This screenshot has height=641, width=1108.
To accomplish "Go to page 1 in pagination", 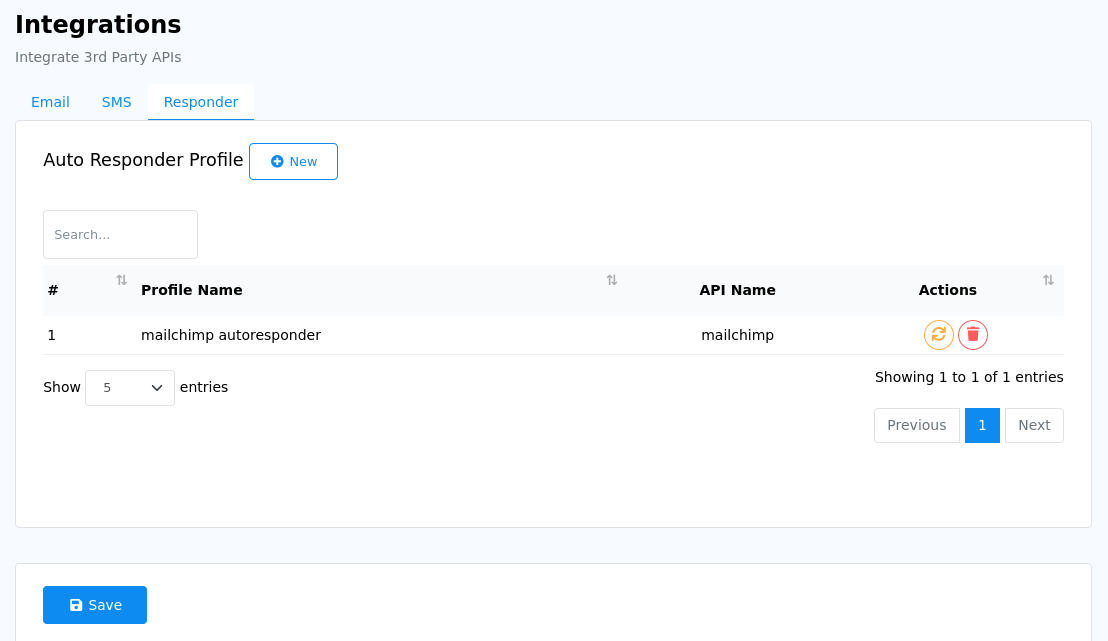I will coord(982,424).
